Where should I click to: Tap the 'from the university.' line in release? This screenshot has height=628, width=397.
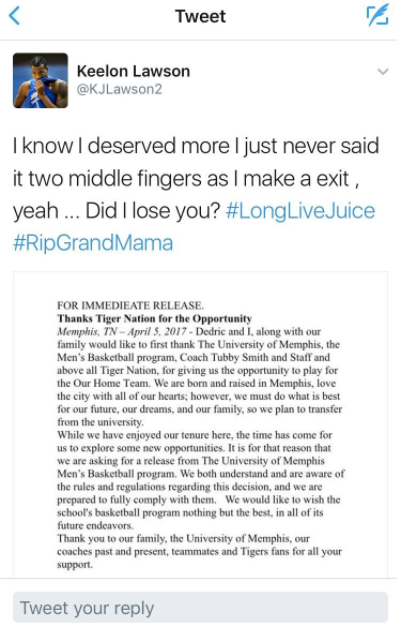pyautogui.click(x=100, y=422)
